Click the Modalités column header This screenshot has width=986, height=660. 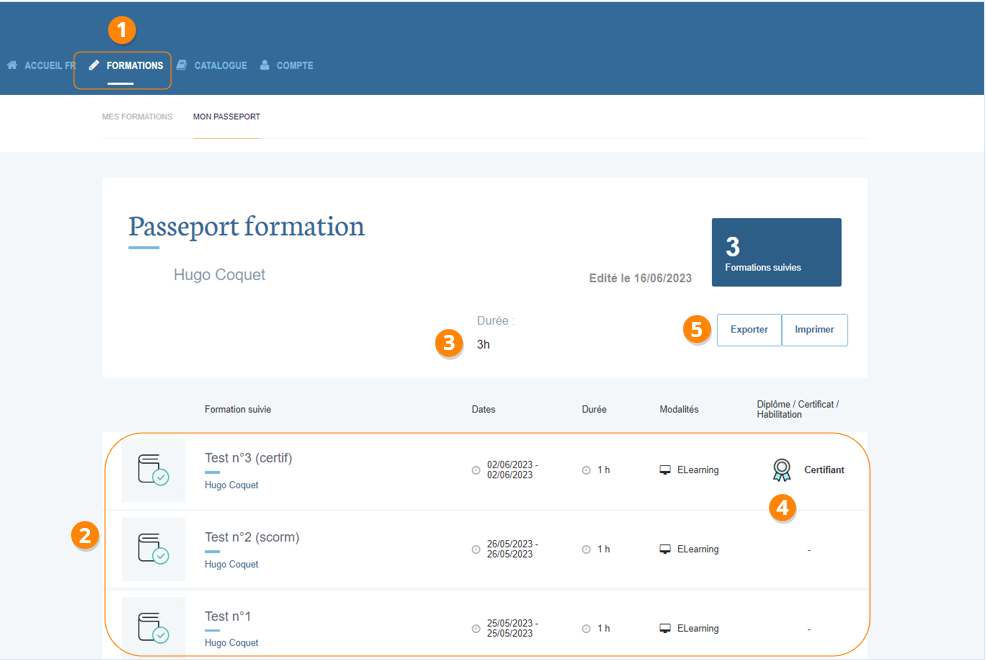click(x=678, y=409)
